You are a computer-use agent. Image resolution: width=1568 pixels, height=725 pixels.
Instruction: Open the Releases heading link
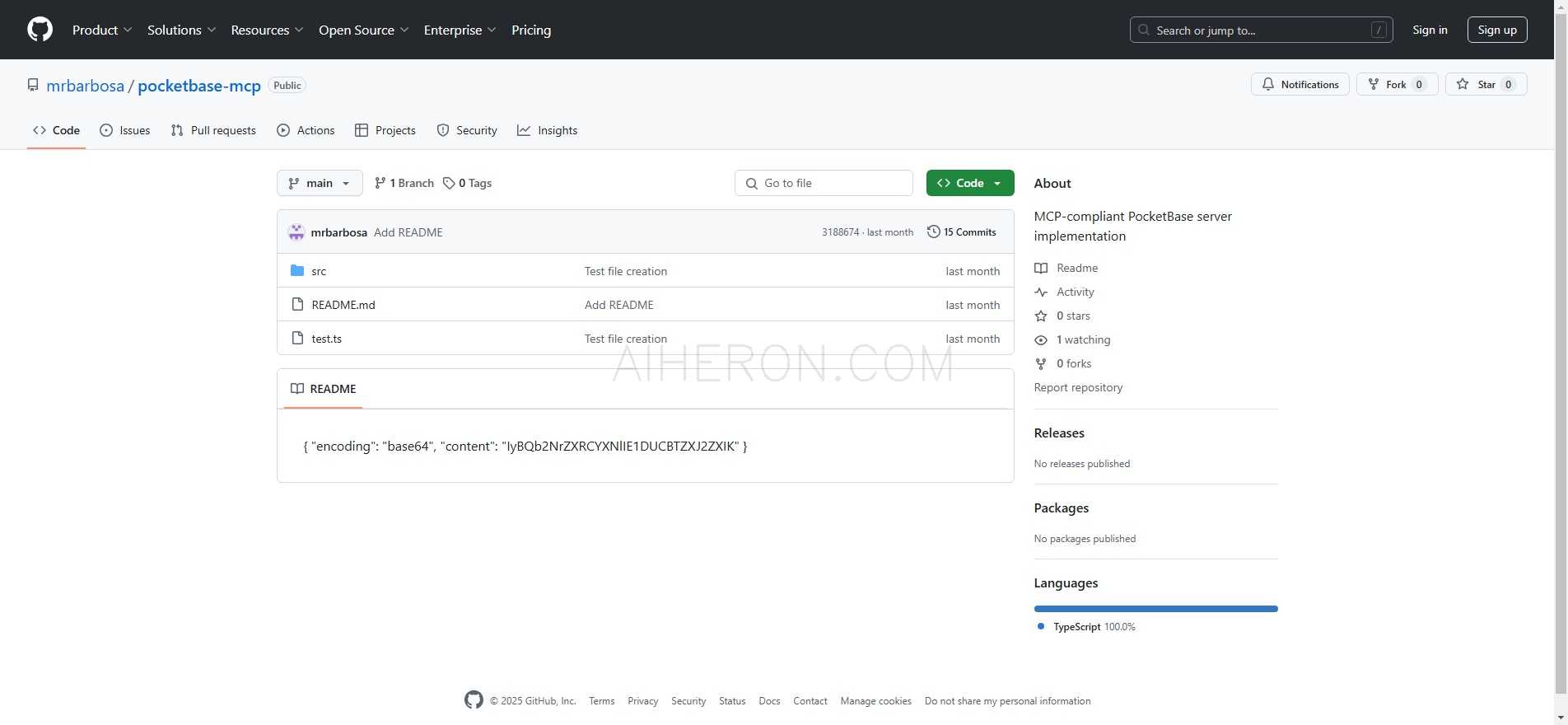(1059, 433)
